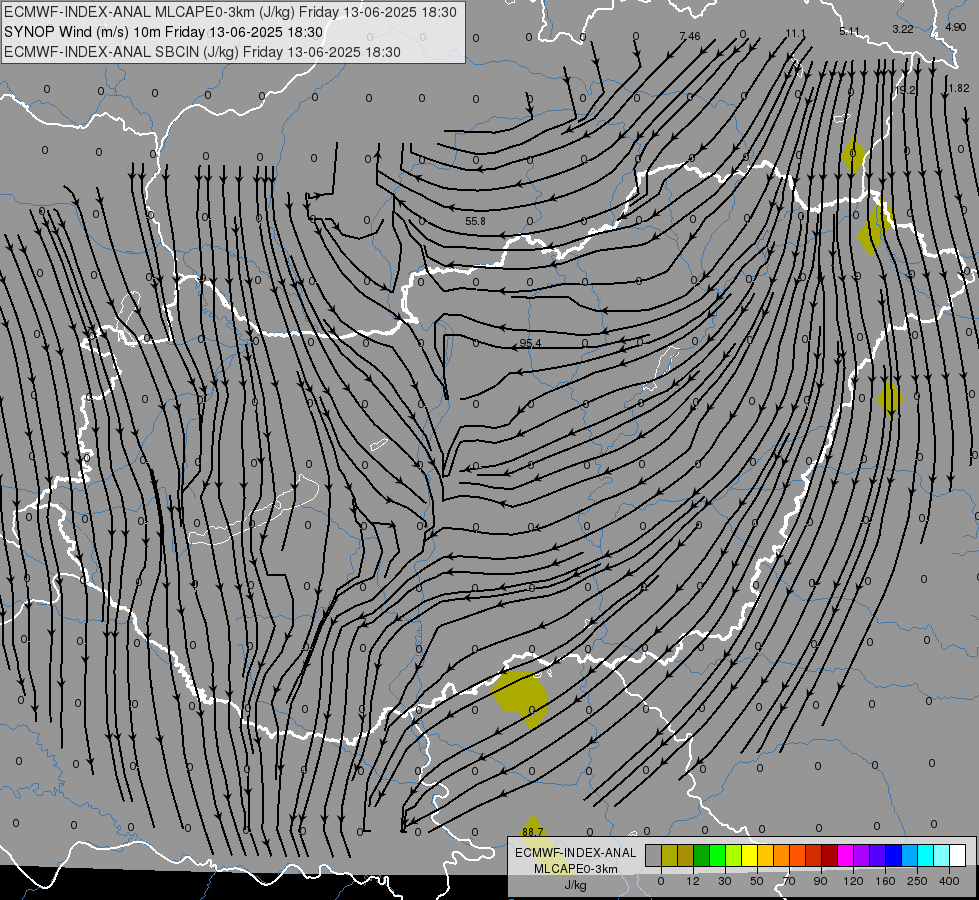Click the 95.4 value on the map
The width and height of the screenshot is (979, 900).
[x=530, y=344]
